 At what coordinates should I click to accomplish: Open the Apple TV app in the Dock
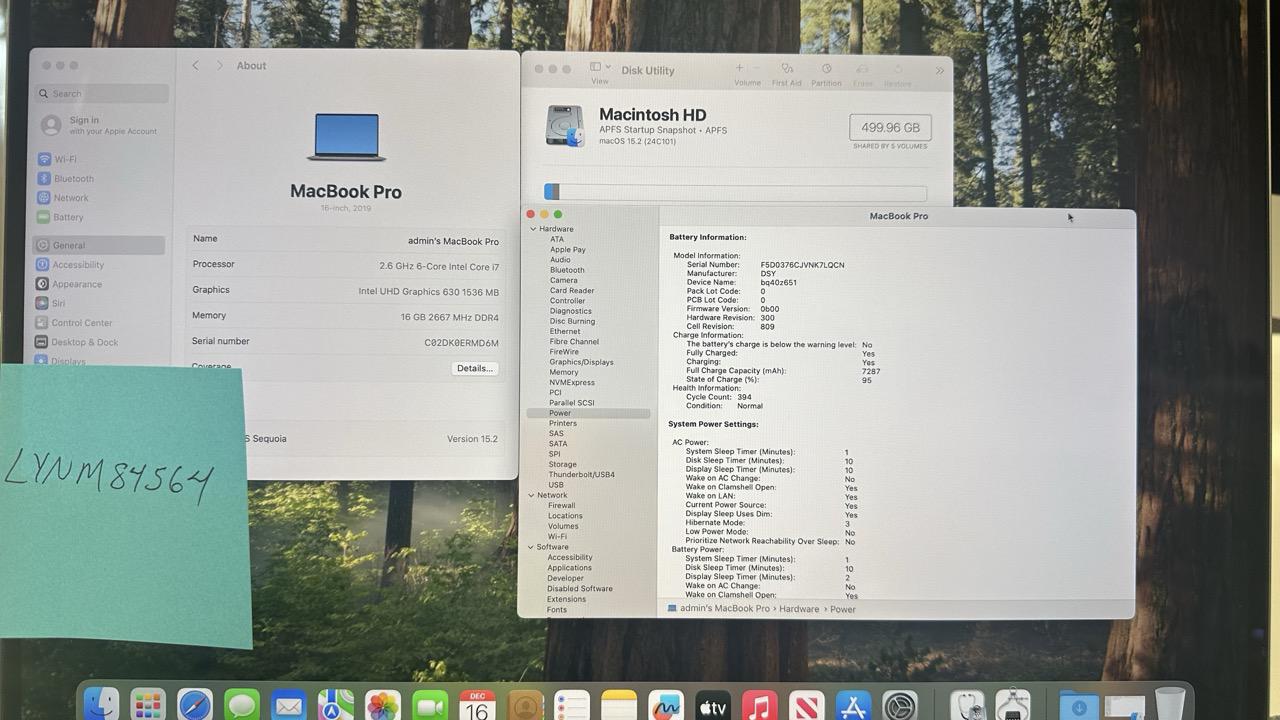[x=713, y=706]
